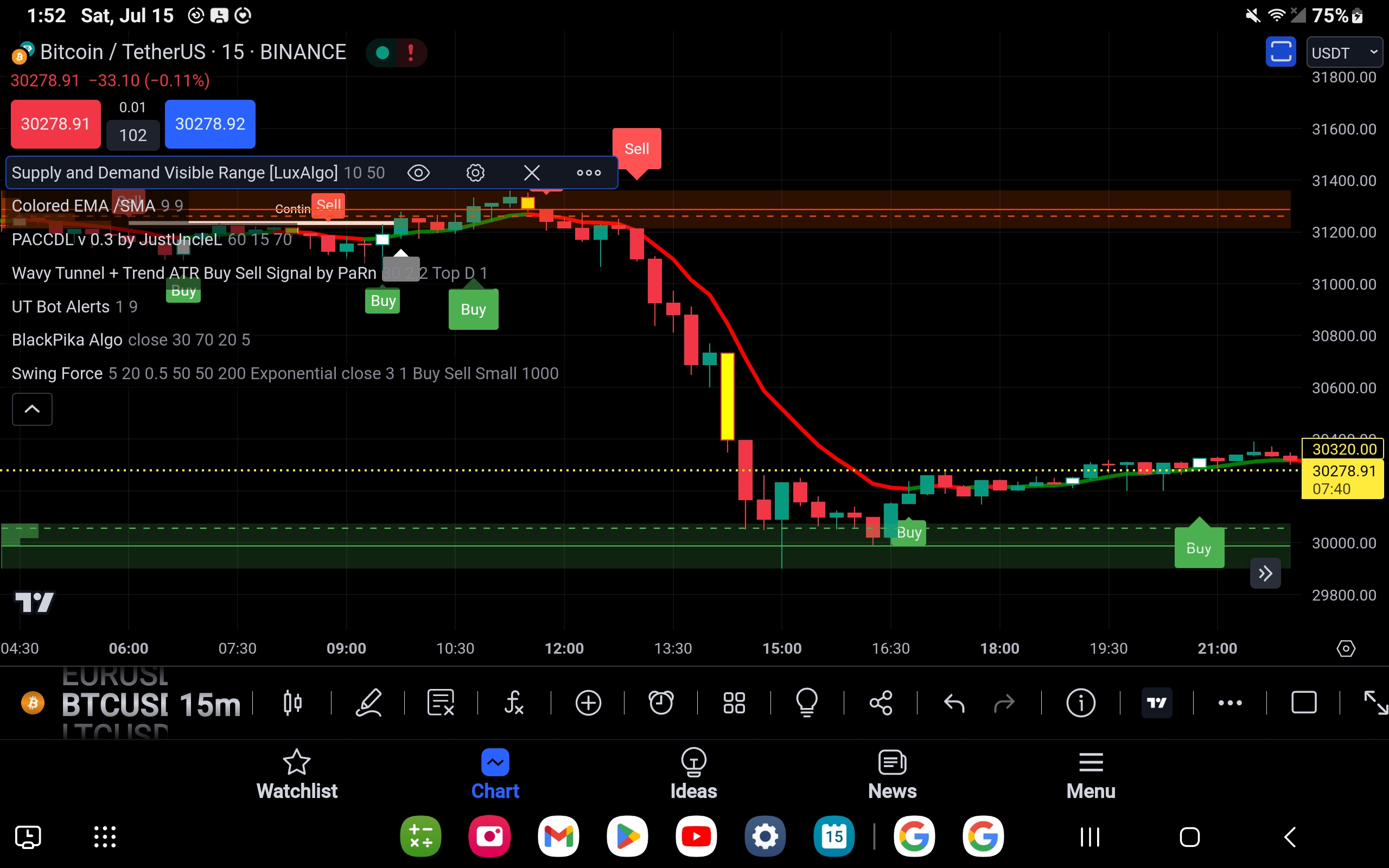Open the alert clock icon

(661, 703)
